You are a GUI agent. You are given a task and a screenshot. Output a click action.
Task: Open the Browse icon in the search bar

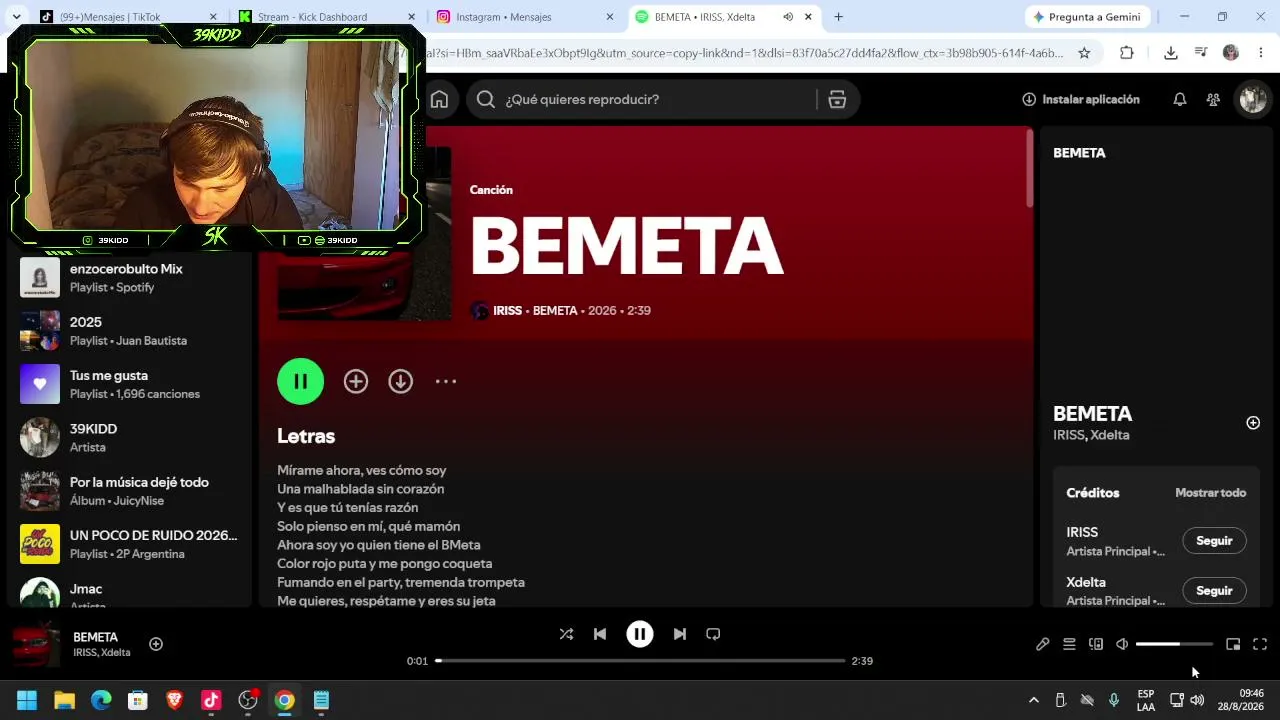tap(837, 99)
